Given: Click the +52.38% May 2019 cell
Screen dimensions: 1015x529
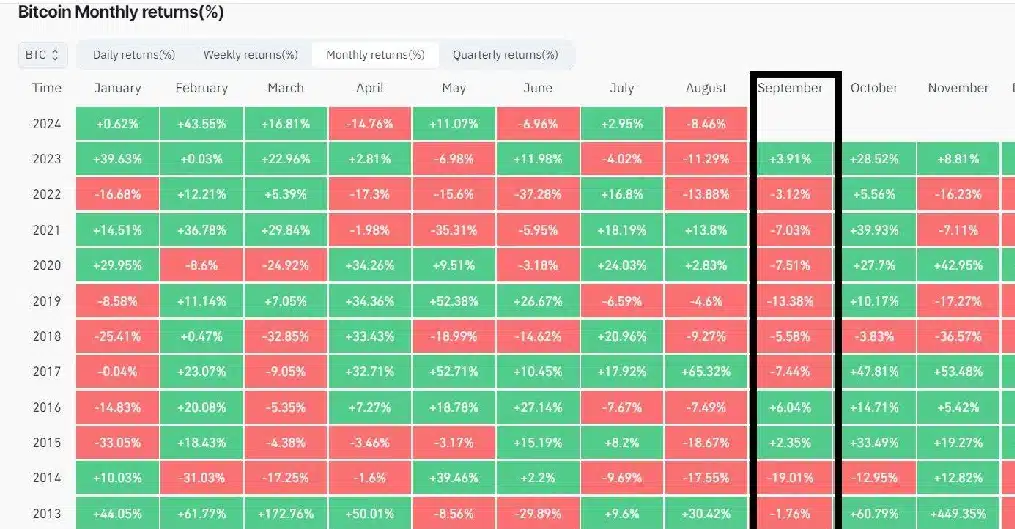Looking at the screenshot, I should coord(454,301).
